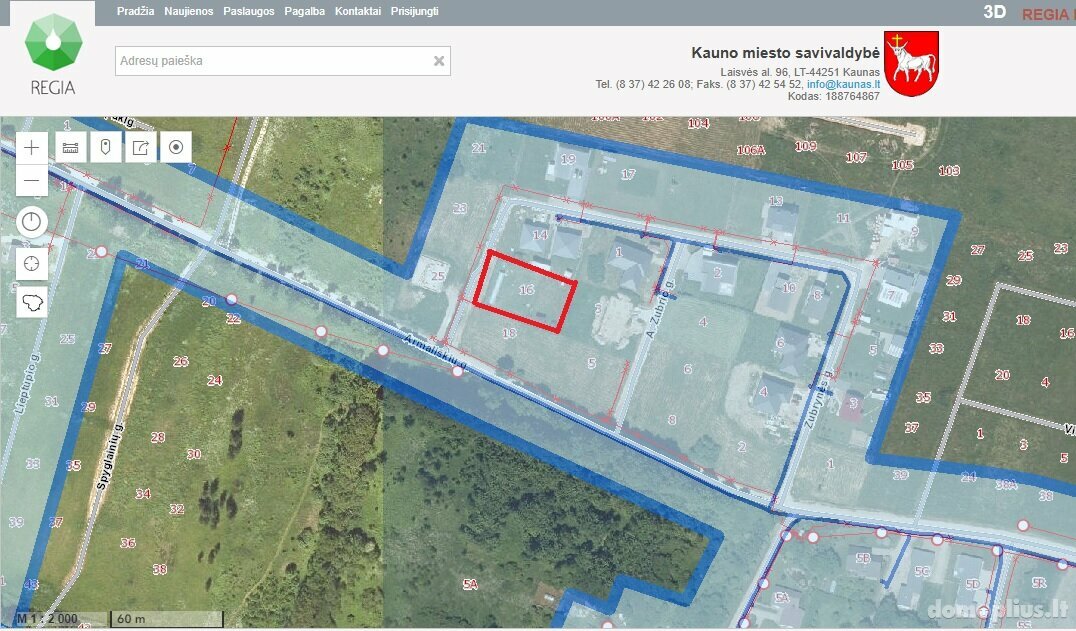Click address label 5C on map
This screenshot has height=631, width=1076.
coord(922,571)
